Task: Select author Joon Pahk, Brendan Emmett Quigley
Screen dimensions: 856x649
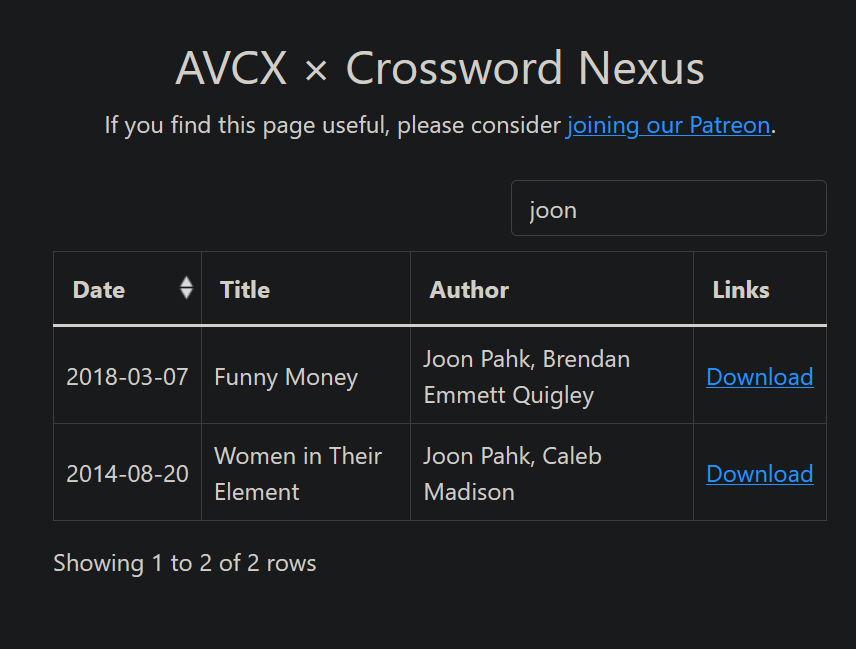Action: click(x=527, y=377)
